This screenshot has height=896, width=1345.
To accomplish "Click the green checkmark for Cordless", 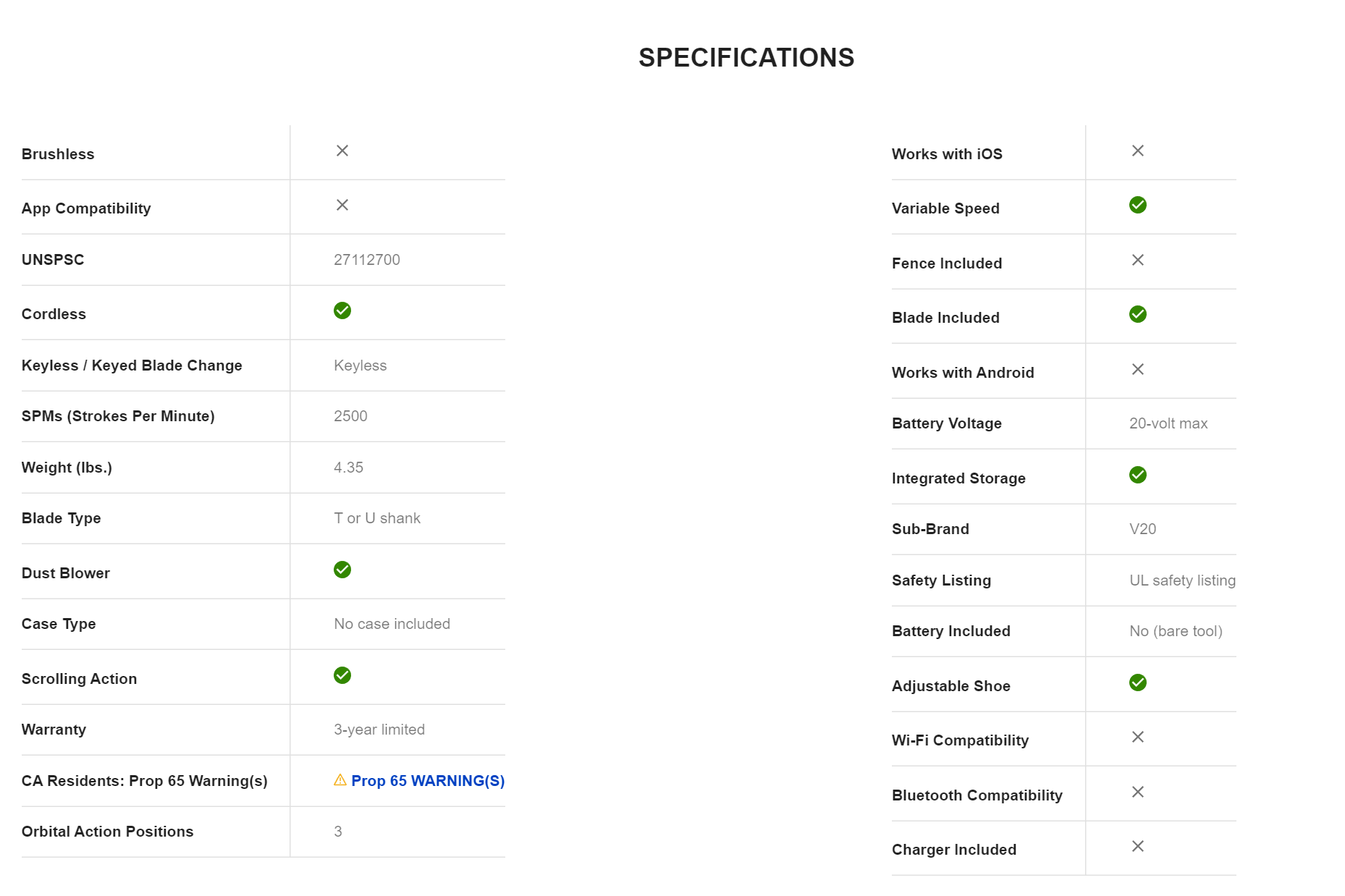I will (342, 310).
